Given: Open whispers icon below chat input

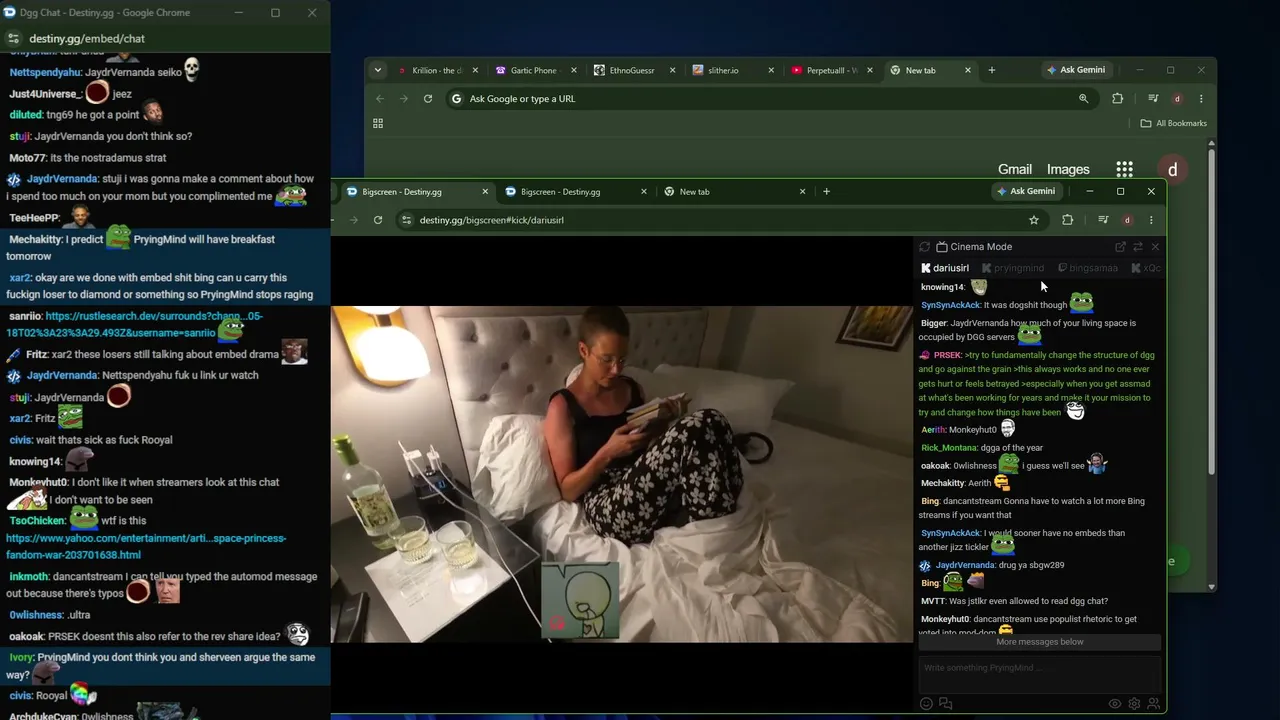Looking at the screenshot, I should (x=945, y=704).
